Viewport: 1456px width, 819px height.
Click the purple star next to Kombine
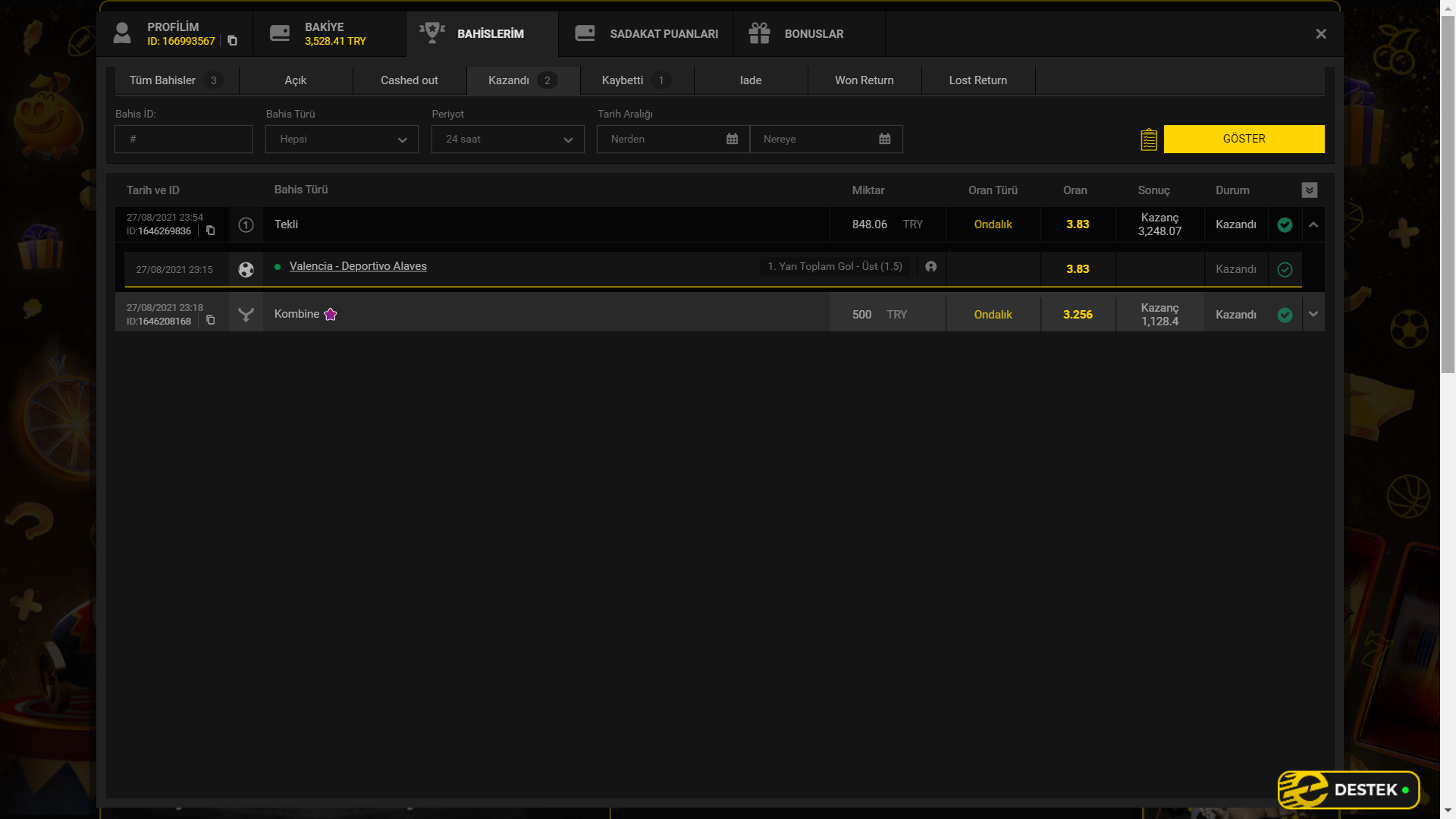(331, 314)
